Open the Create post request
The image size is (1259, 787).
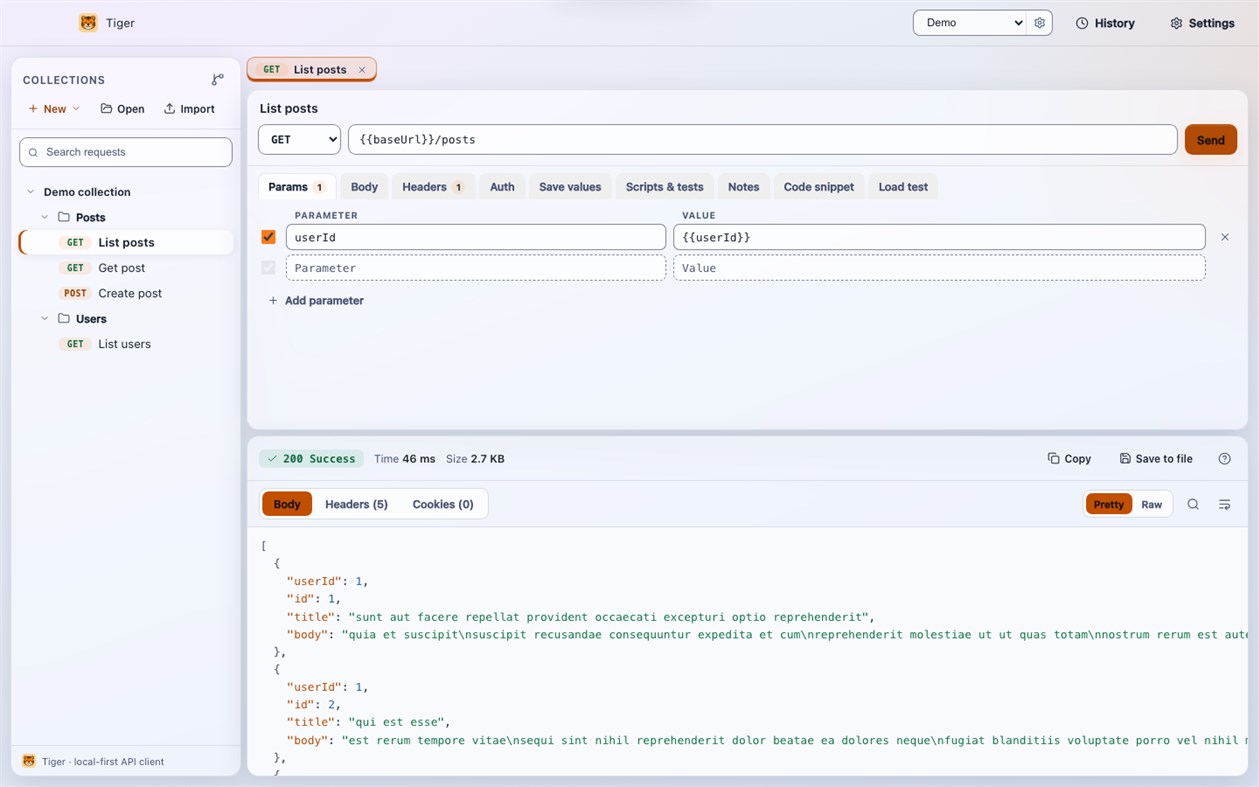pos(126,293)
